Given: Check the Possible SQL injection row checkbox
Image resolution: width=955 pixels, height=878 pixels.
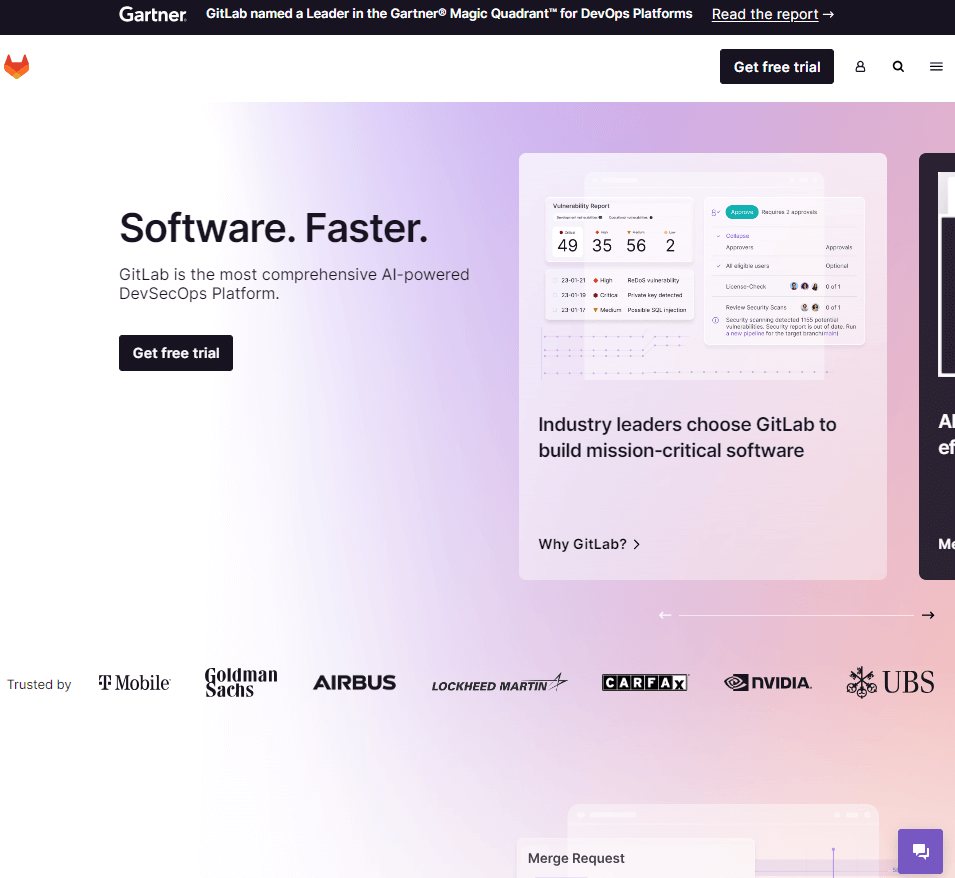Looking at the screenshot, I should [554, 308].
